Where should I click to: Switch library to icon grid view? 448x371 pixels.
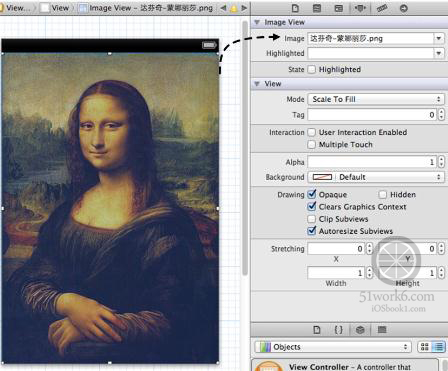click(x=424, y=347)
